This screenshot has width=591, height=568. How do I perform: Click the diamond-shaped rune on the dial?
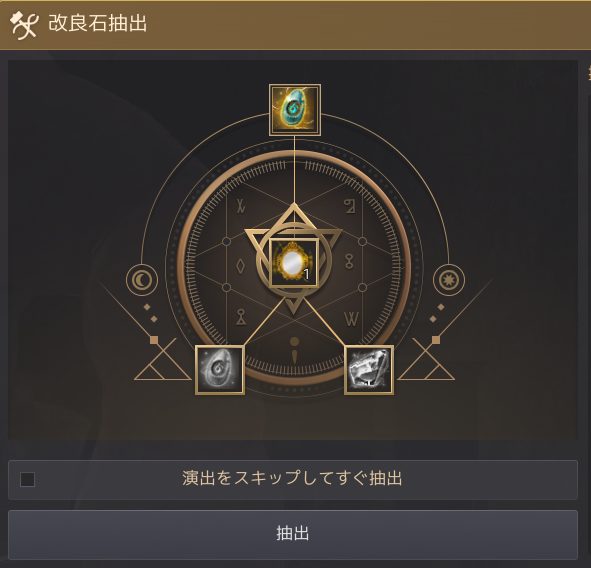(x=240, y=266)
